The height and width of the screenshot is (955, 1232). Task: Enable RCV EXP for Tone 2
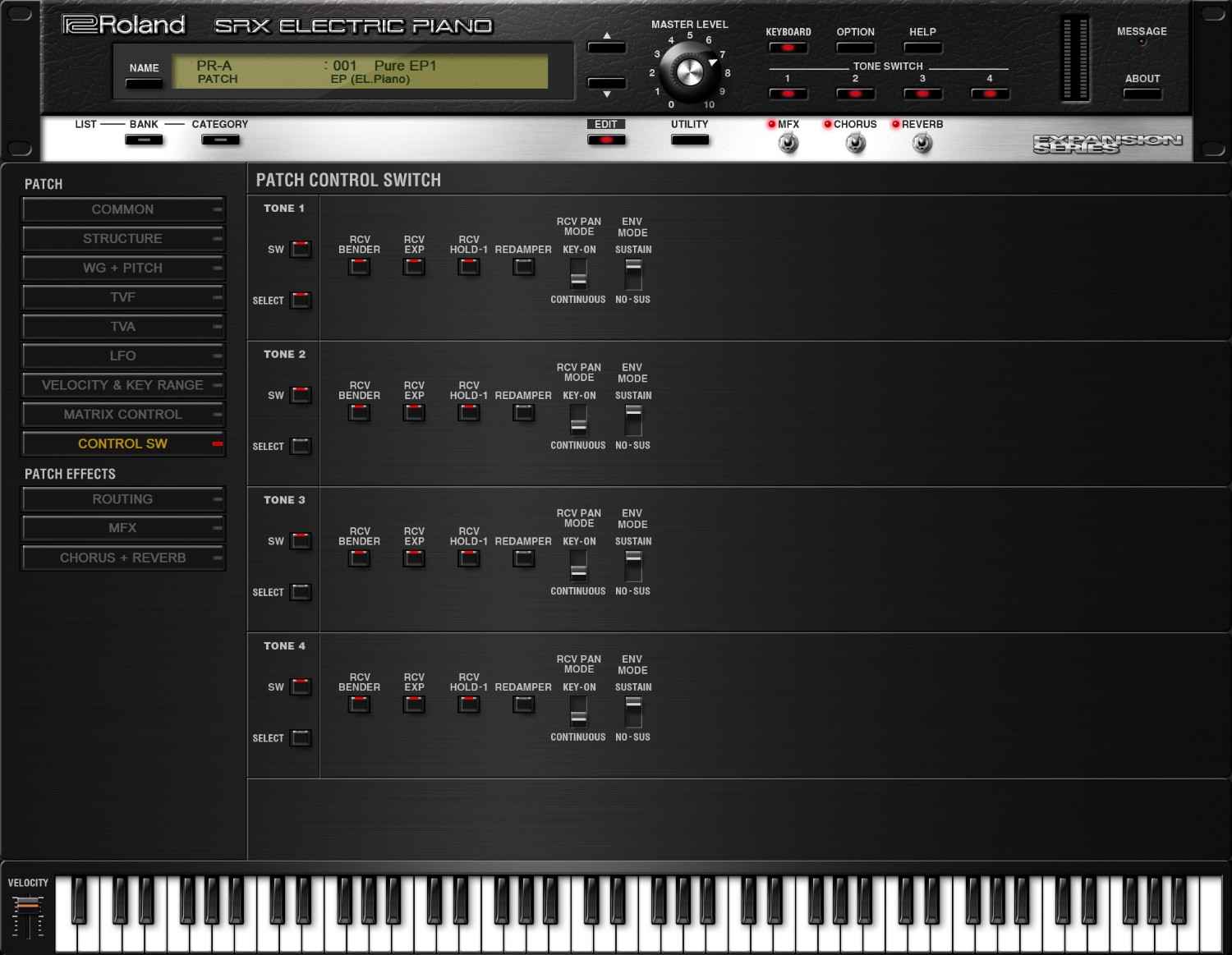pyautogui.click(x=414, y=411)
